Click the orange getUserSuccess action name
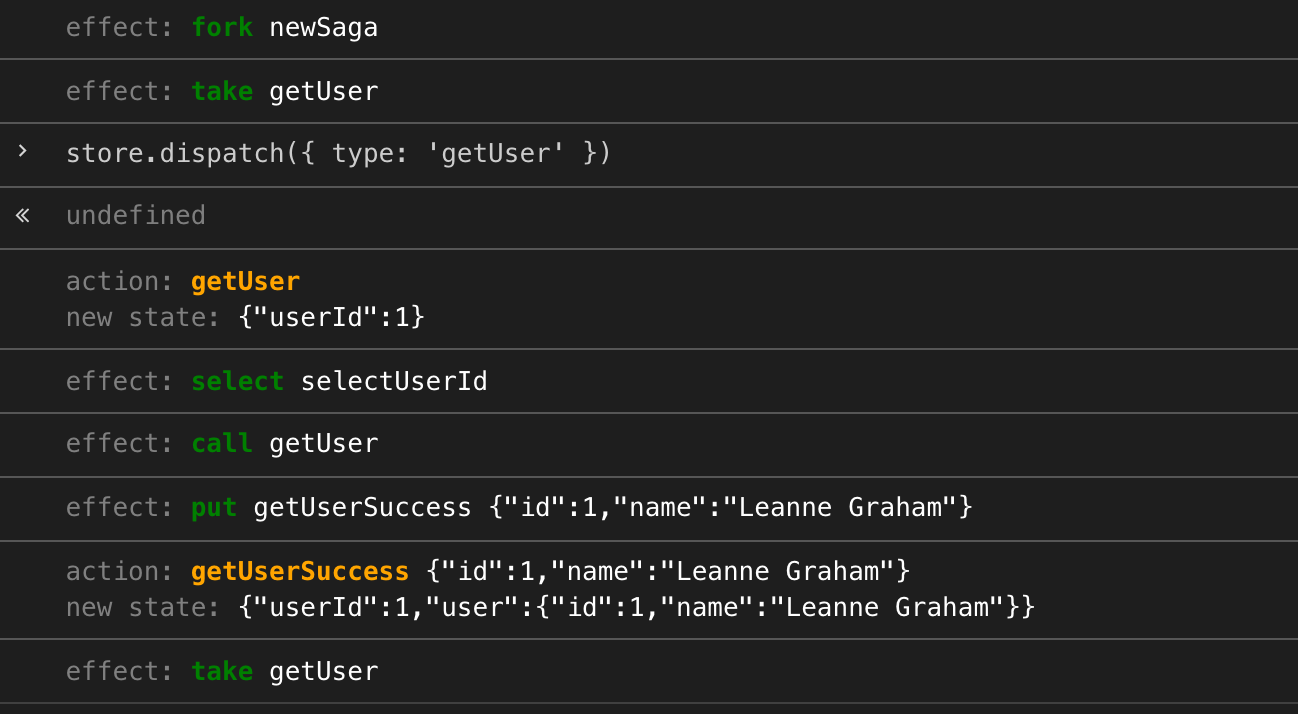 pyautogui.click(x=300, y=571)
